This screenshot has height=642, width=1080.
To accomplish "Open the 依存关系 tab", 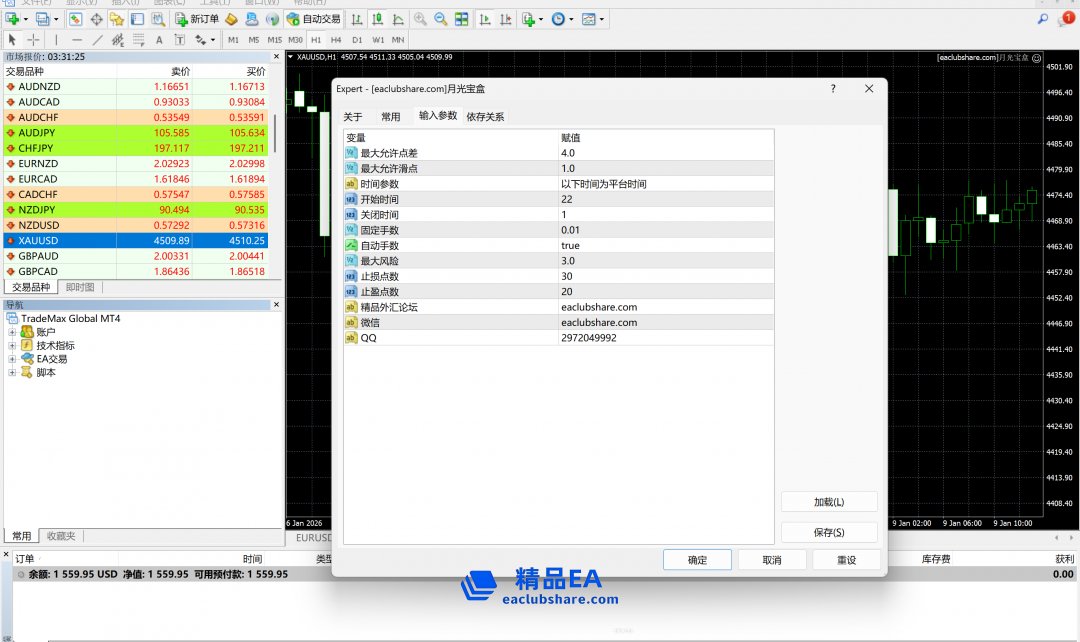I will (x=485, y=117).
